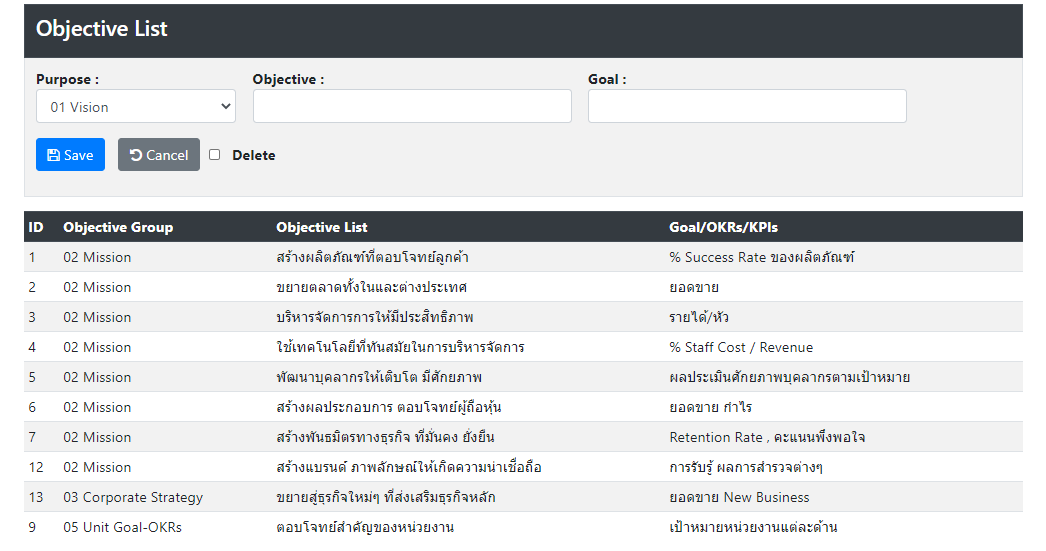Select table row with ID 1

523,257
